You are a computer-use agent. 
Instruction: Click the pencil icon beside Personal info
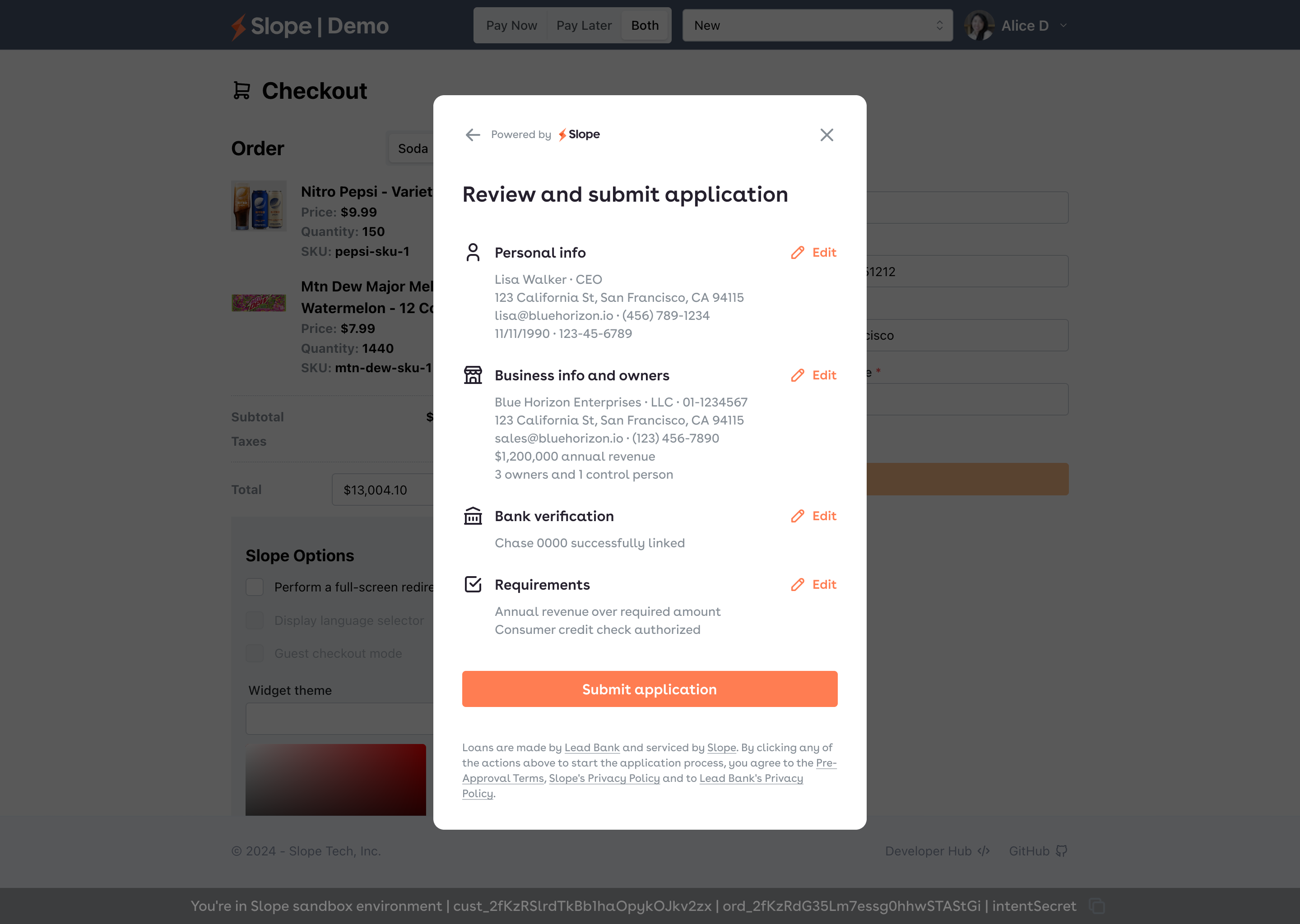pos(798,253)
